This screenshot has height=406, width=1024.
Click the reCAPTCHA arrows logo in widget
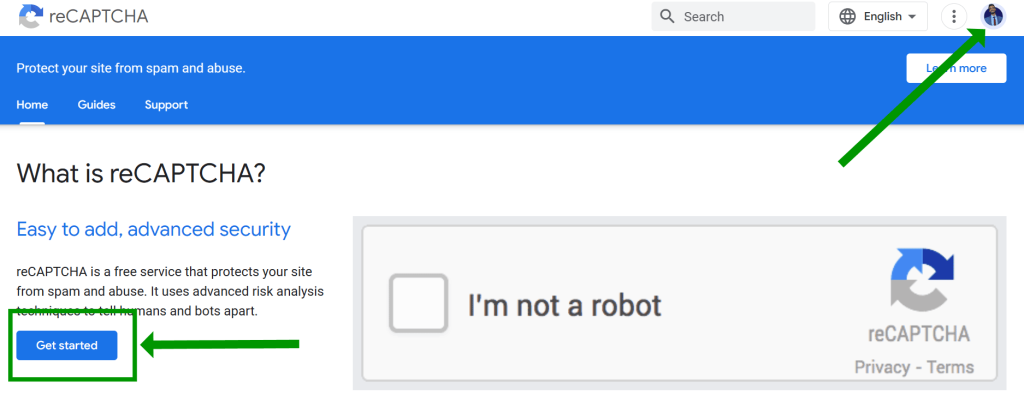click(920, 281)
